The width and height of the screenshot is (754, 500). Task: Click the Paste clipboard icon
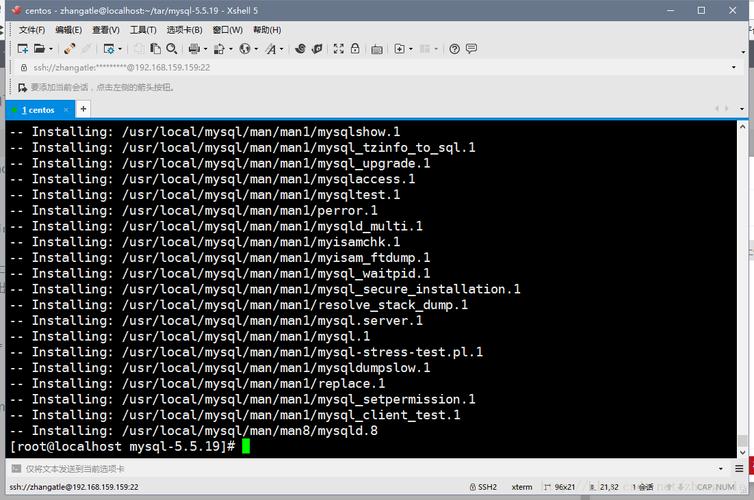(x=154, y=48)
